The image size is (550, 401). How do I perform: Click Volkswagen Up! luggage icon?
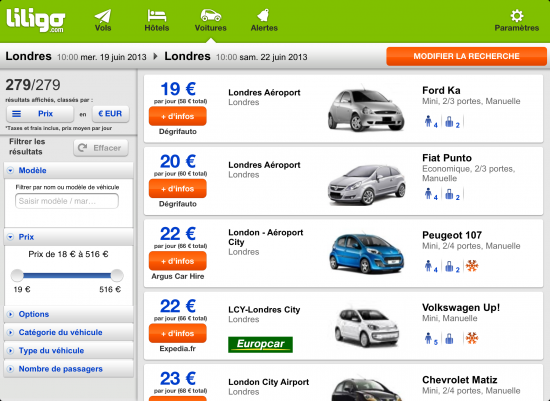449,339
